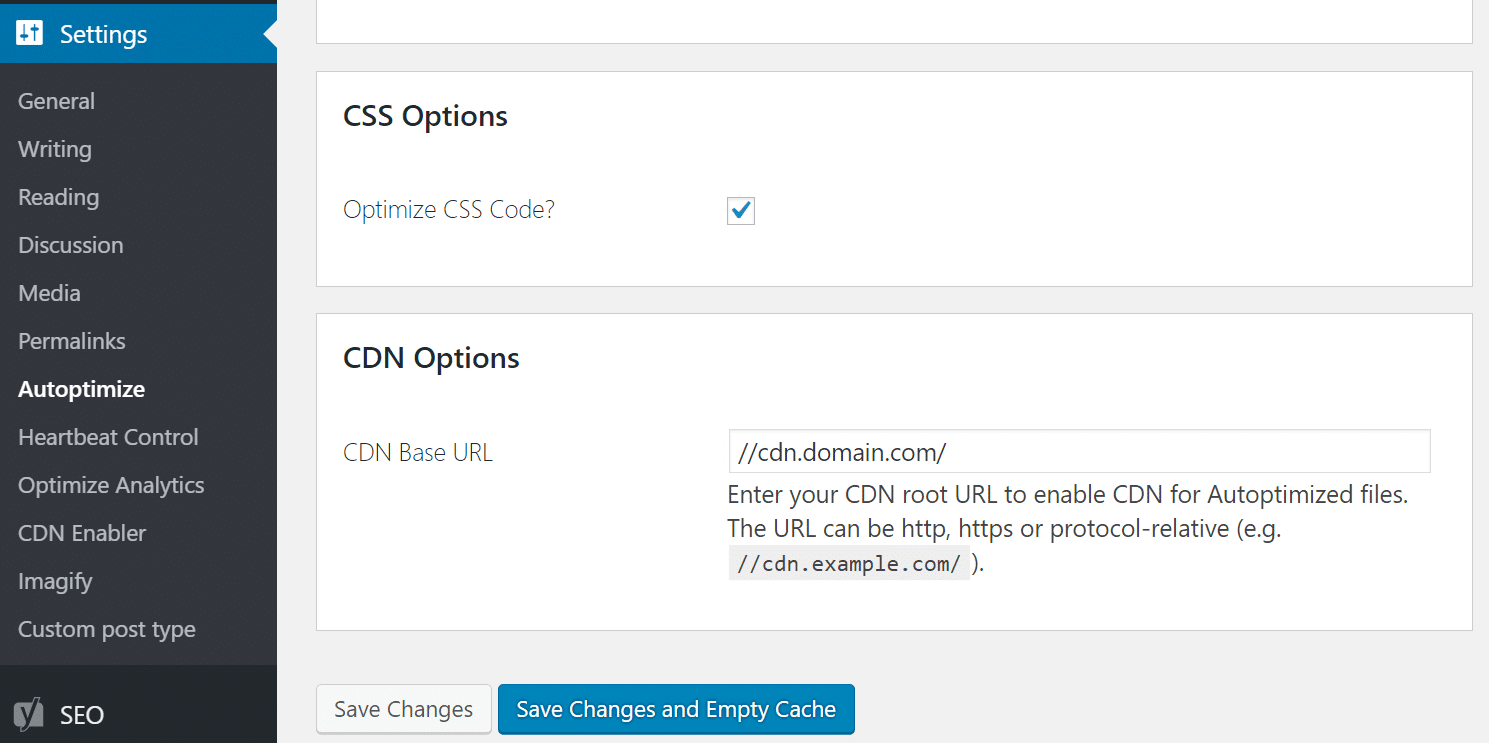The width and height of the screenshot is (1489, 743).
Task: Enable the Optimize CSS Code checkbox
Action: (740, 211)
